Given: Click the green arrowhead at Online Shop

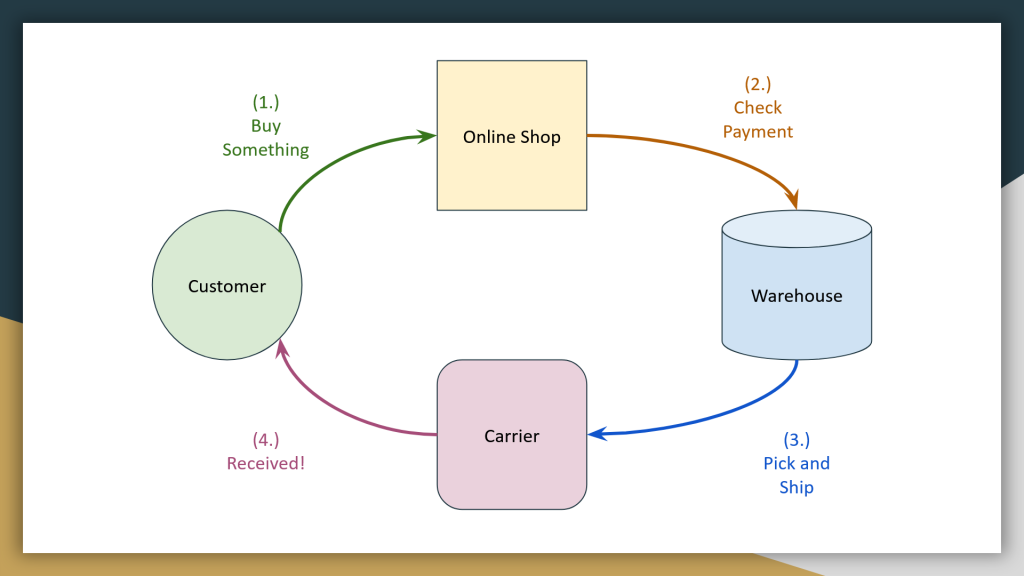Looking at the screenshot, I should (x=427, y=136).
